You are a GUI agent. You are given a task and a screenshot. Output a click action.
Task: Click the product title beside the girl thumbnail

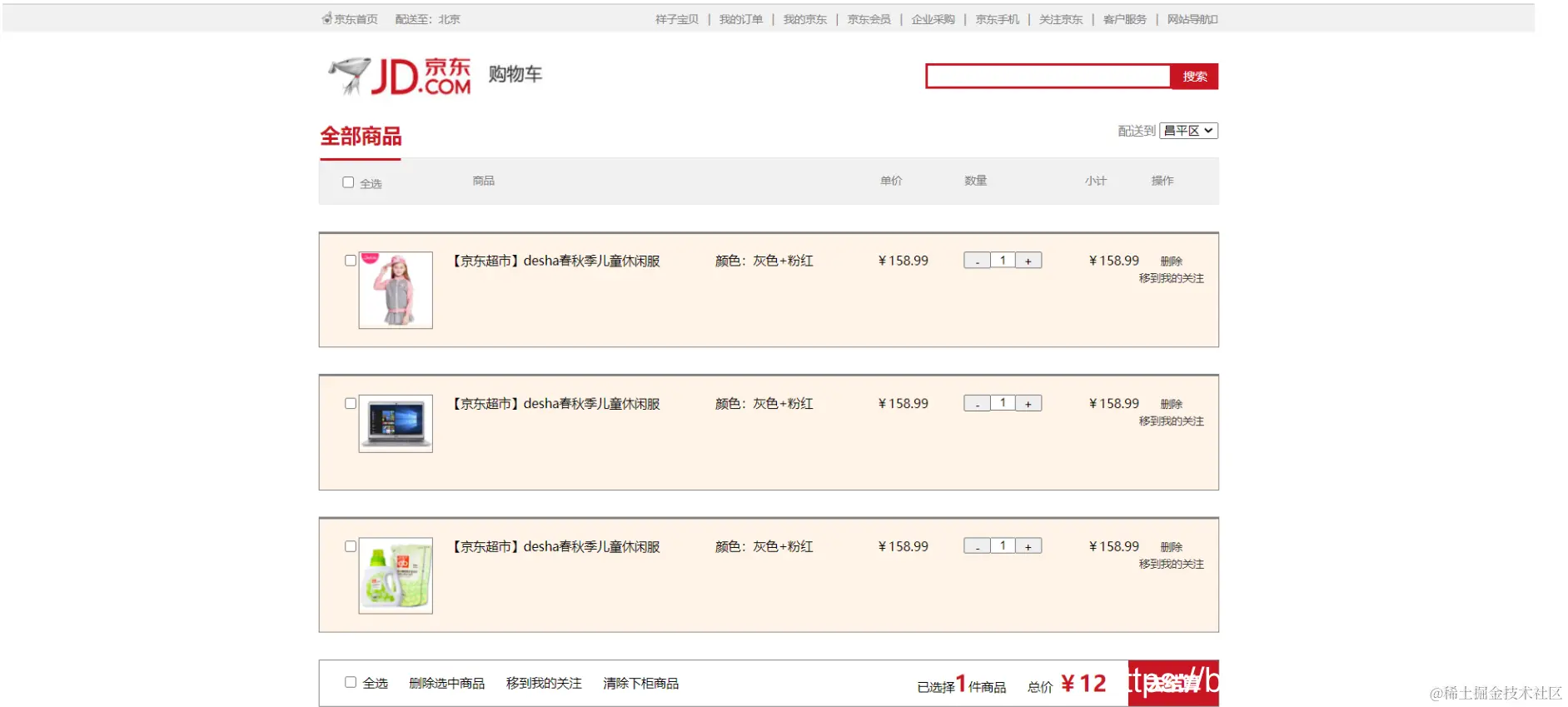(x=555, y=261)
